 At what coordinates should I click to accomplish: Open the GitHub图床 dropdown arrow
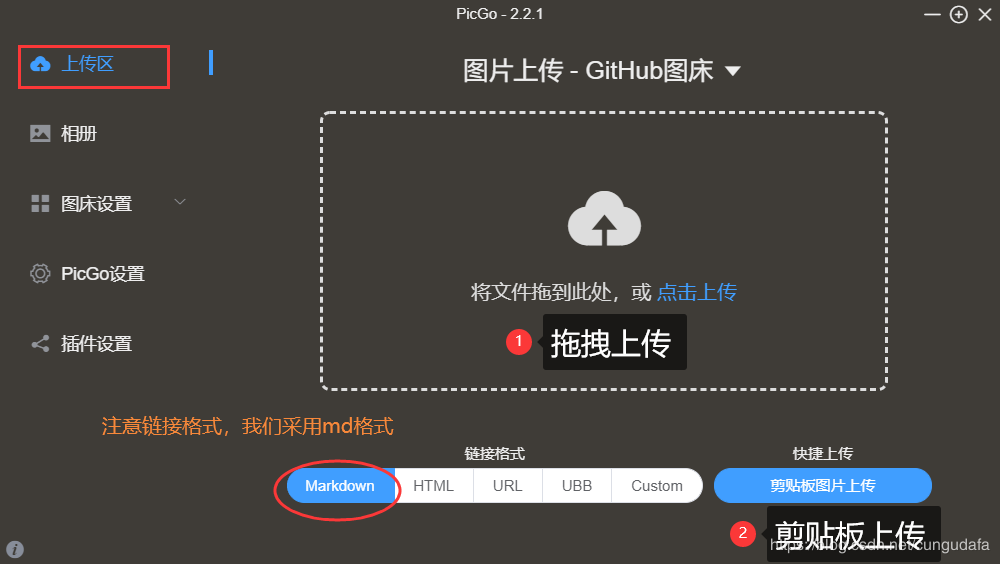(733, 71)
